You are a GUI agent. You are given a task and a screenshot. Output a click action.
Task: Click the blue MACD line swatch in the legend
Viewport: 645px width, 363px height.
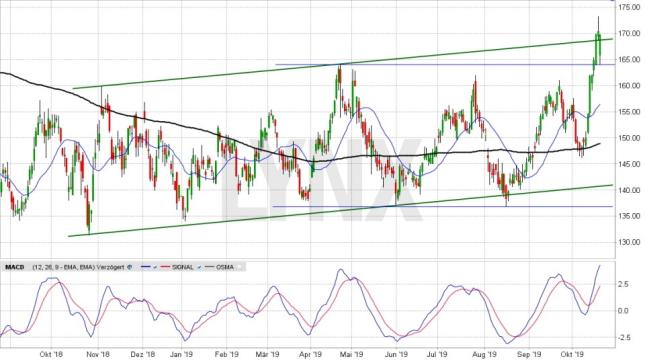tap(145, 267)
